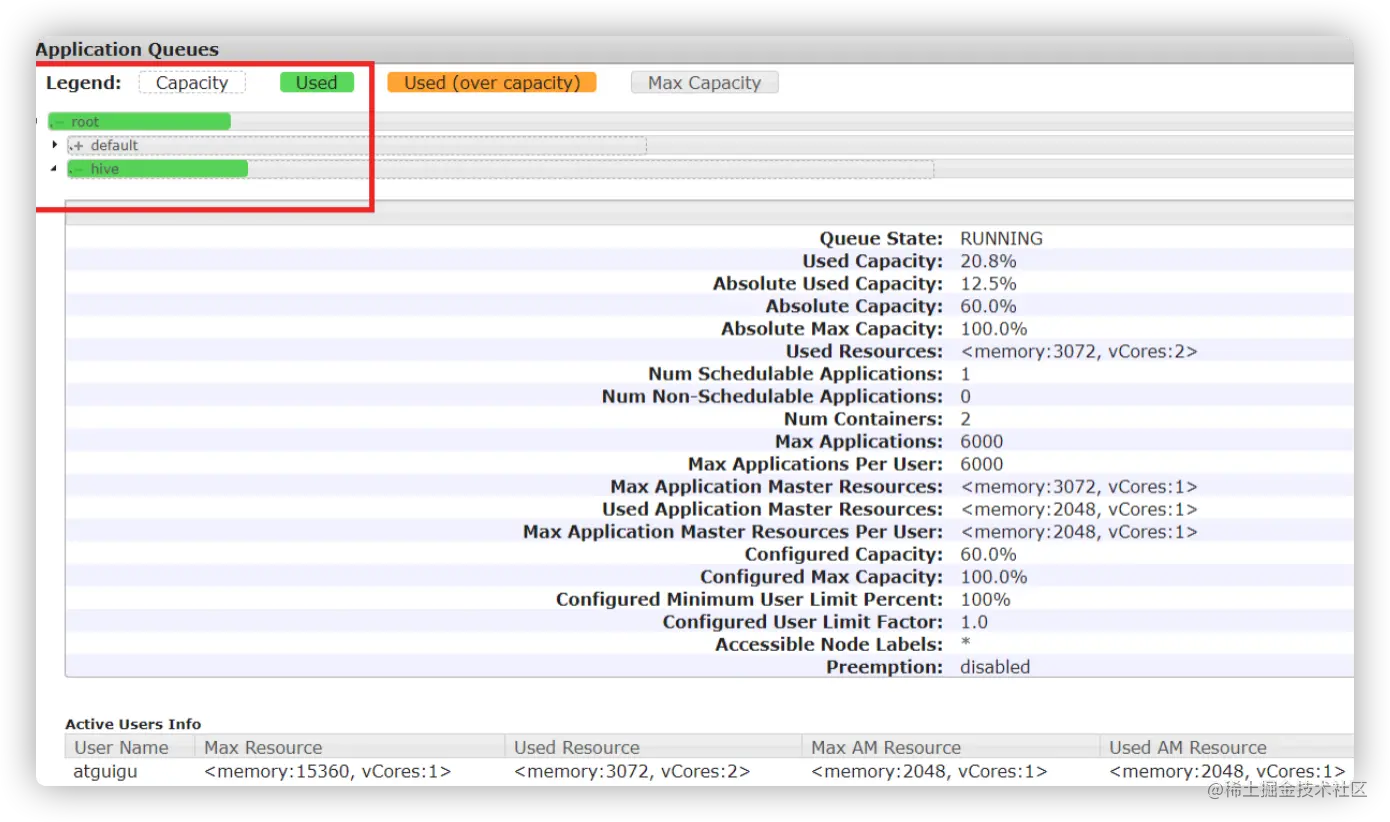Click the Preemption disabled value
This screenshot has width=1390, height=822.
point(995,667)
